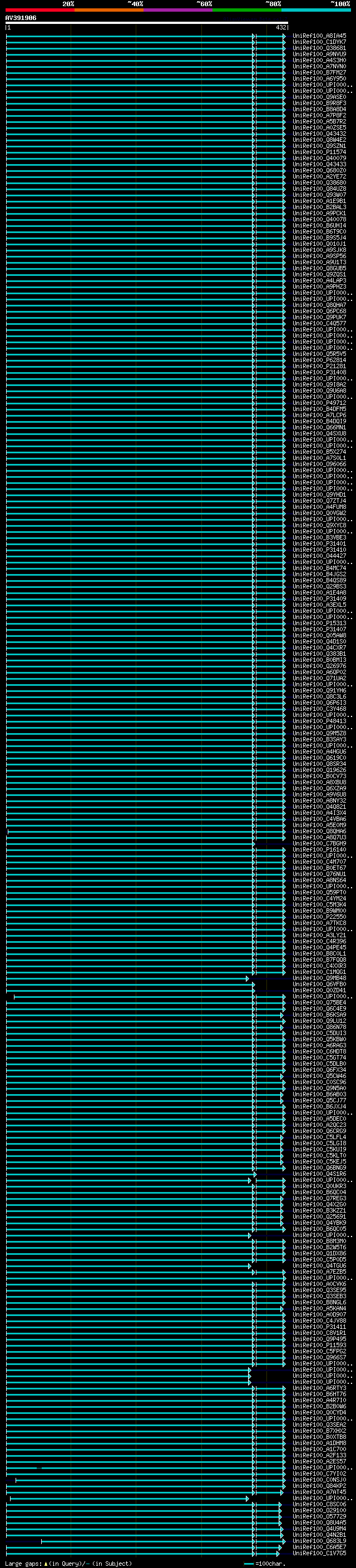The image size is (356, 1568).
Task: Select hit label UniRef100_C1MQG1
Action: [x=319, y=972]
